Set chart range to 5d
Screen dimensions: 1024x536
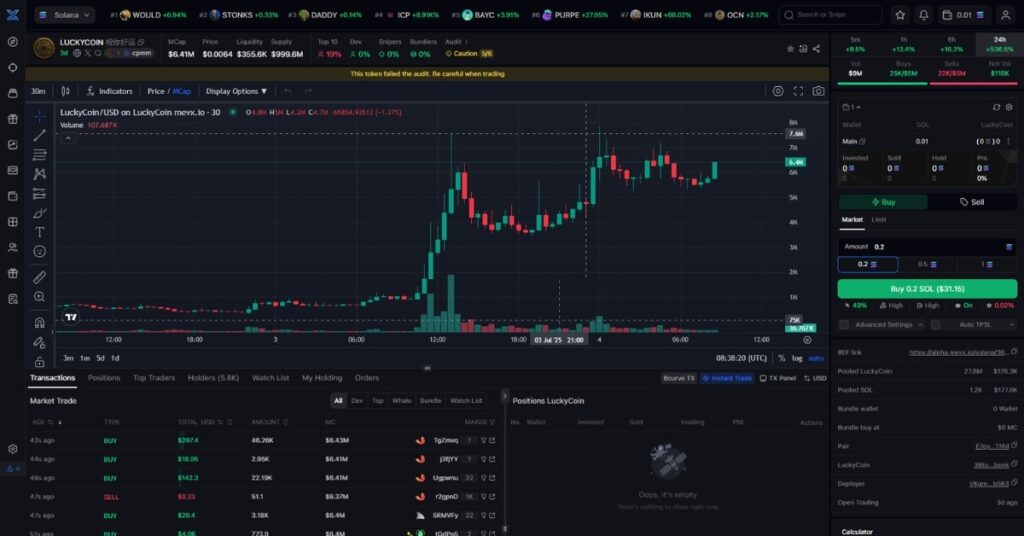[100, 358]
